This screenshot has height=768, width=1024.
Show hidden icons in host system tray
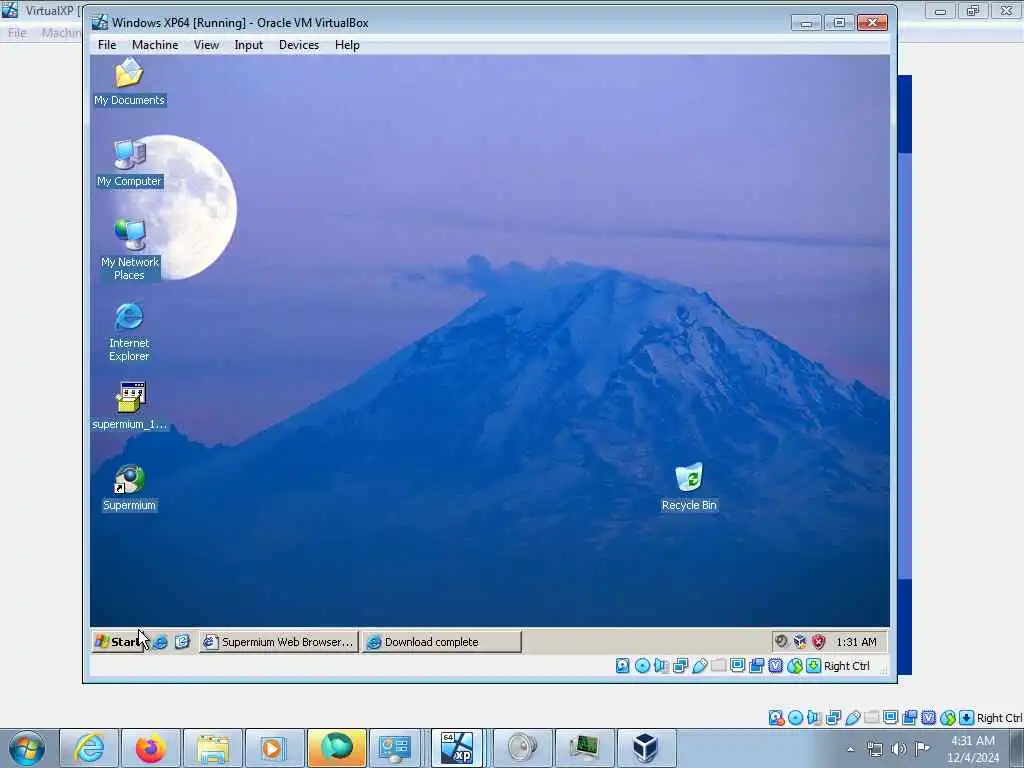click(x=850, y=749)
